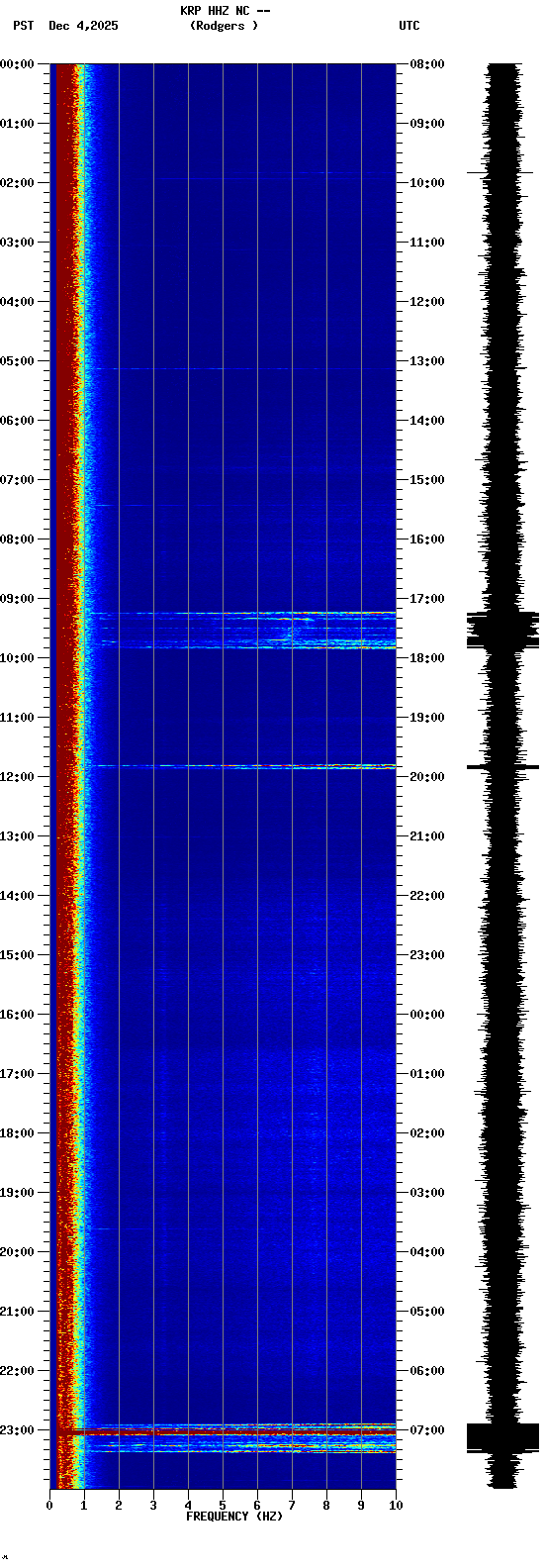Click the UTC time label '18:00'
546x1568 pixels.
[427, 658]
